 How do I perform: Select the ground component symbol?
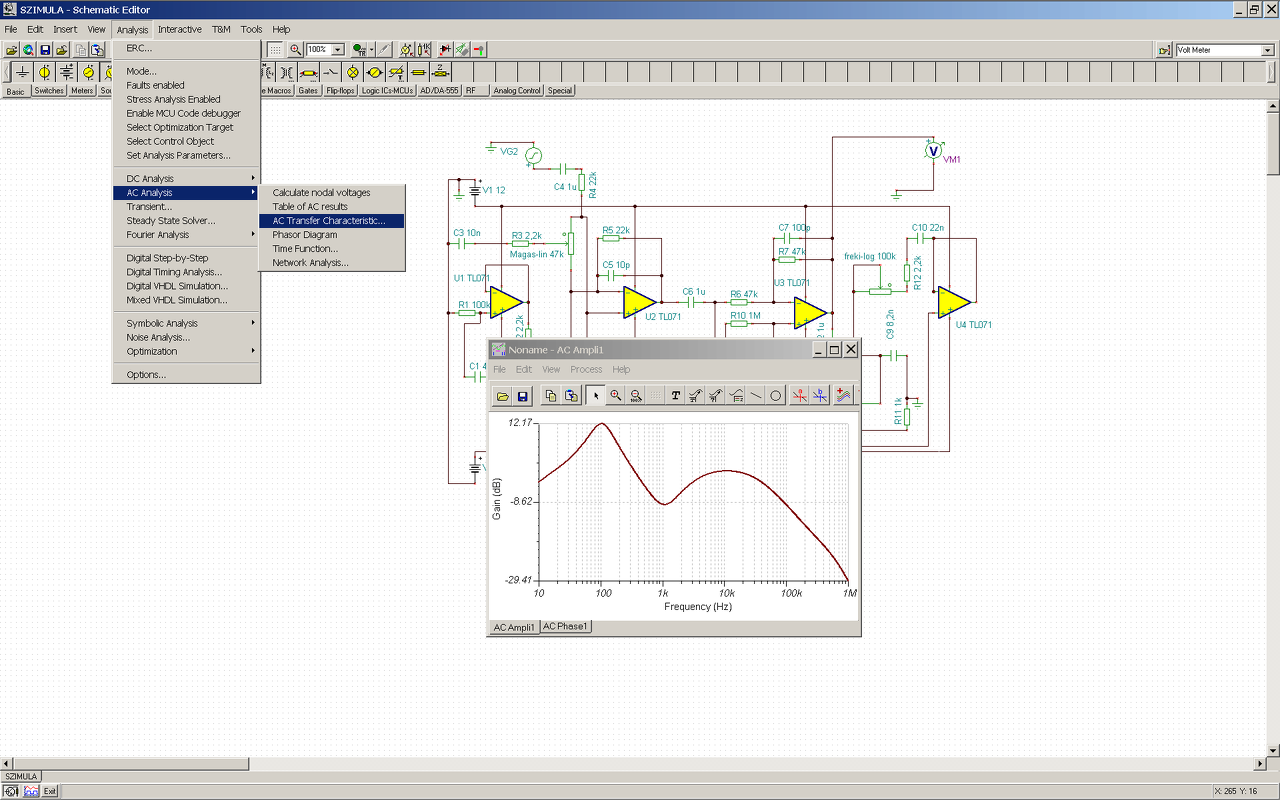pyautogui.click(x=22, y=72)
